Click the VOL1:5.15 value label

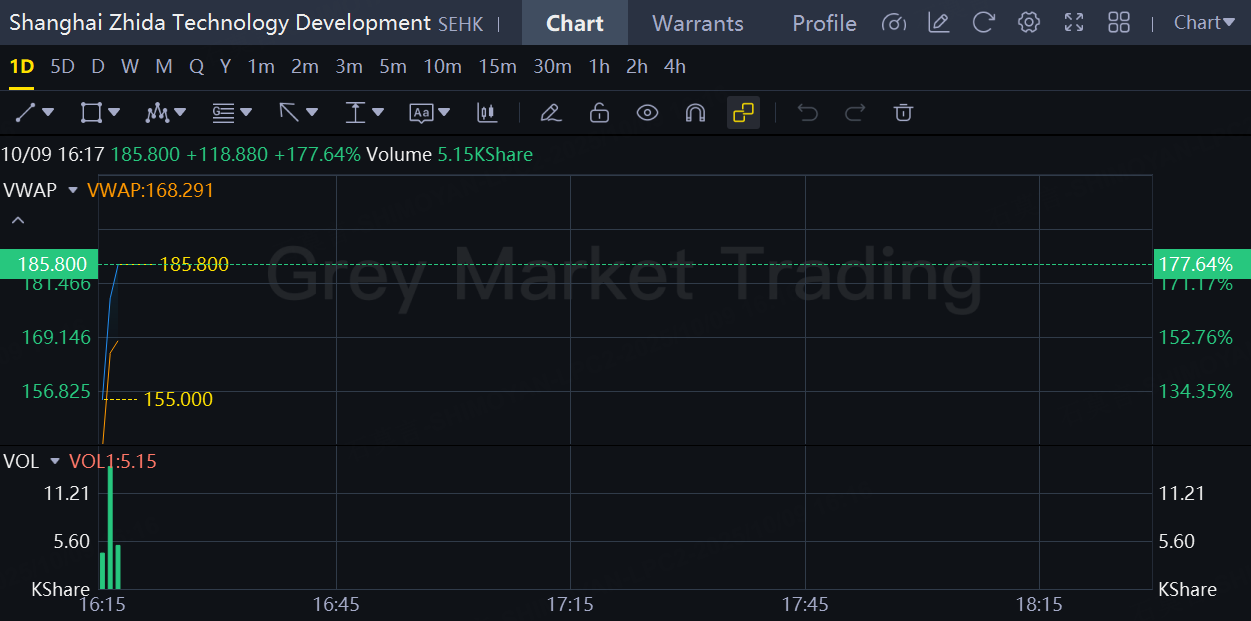(113, 461)
